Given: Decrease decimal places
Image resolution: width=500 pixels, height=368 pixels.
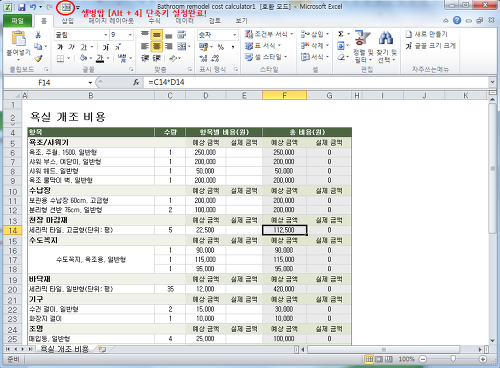Looking at the screenshot, I should tap(215, 58).
